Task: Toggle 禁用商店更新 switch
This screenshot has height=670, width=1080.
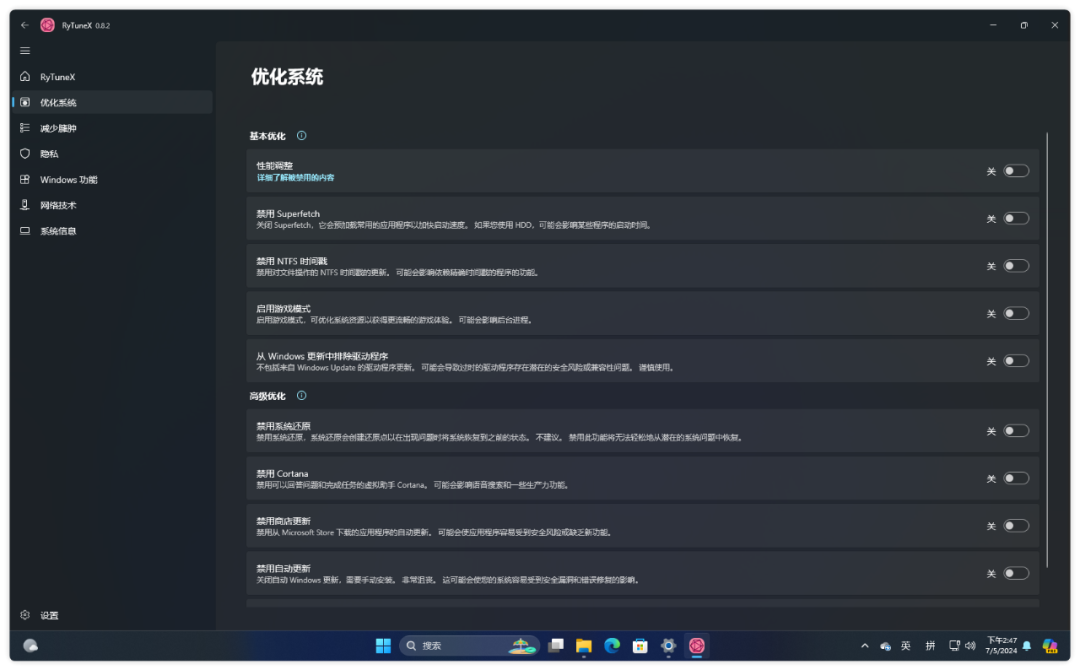Action: coord(1016,526)
